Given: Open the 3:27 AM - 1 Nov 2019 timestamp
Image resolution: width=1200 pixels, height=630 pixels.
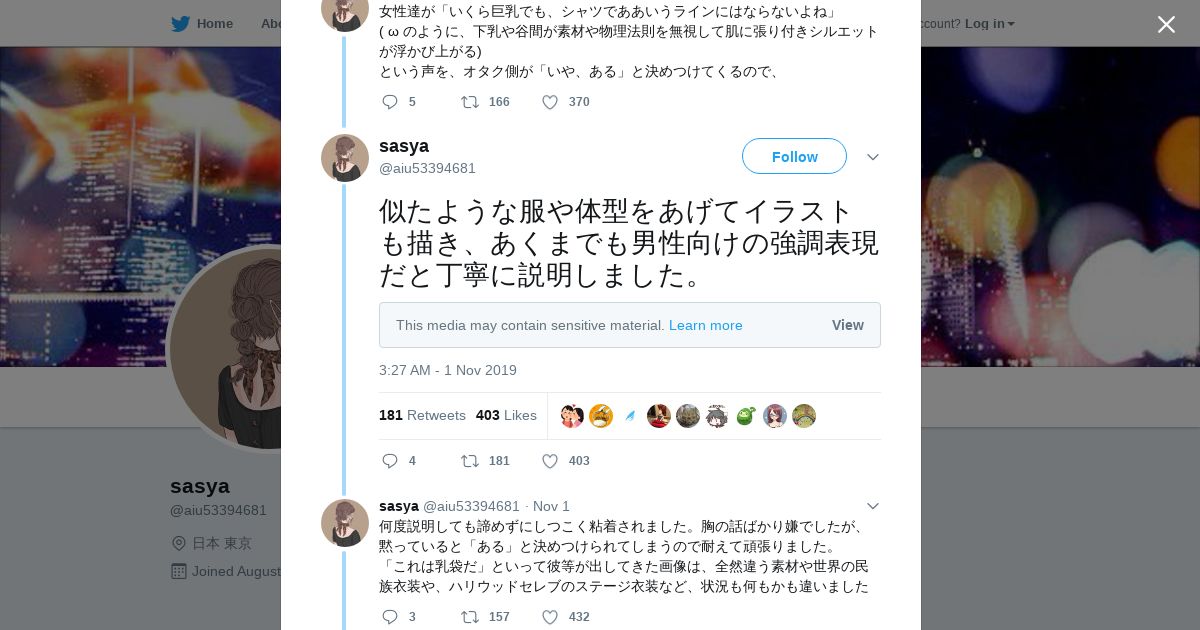Looking at the screenshot, I should [447, 370].
